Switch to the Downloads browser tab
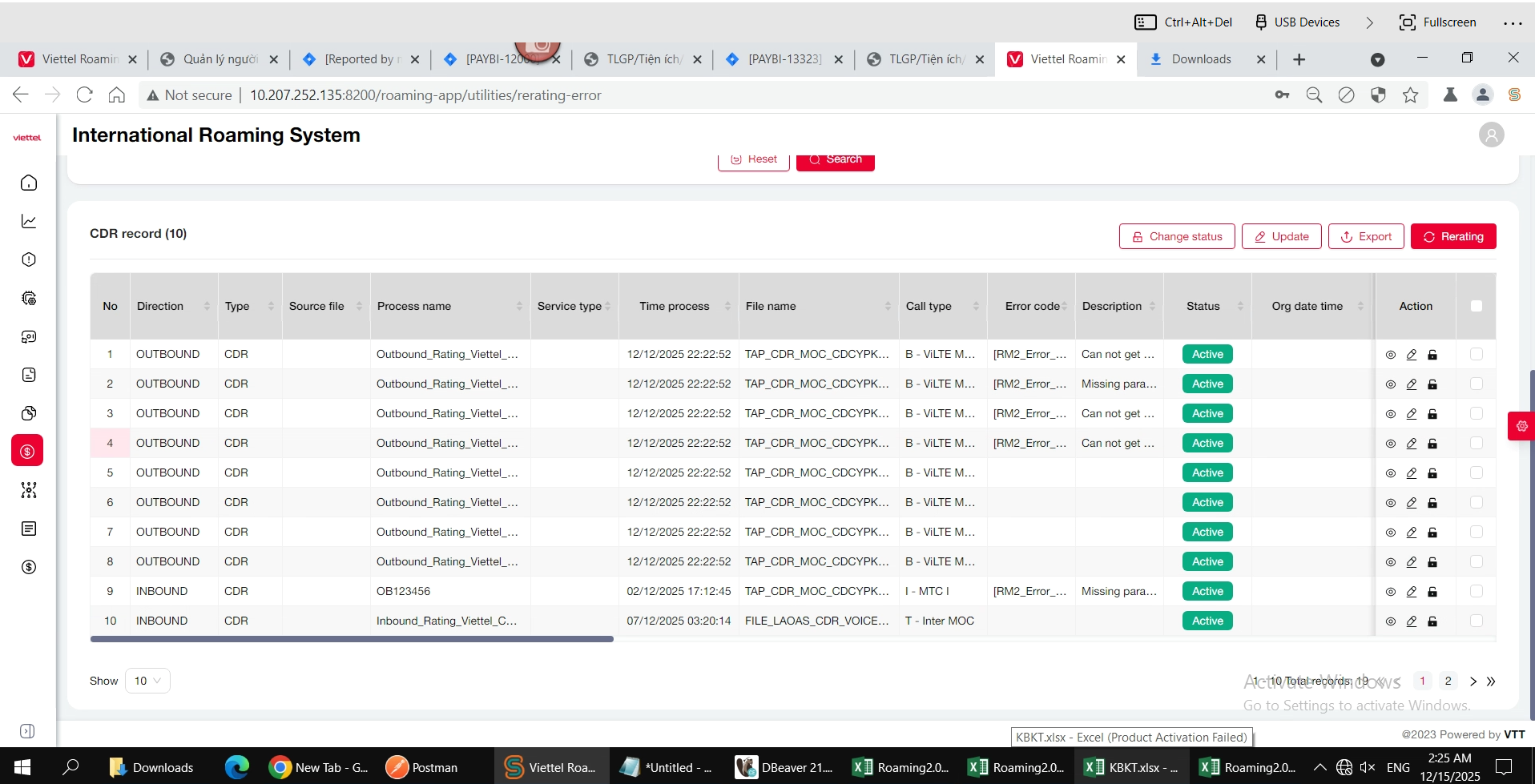Screen dimensions: 1535x784 [x=1200, y=59]
